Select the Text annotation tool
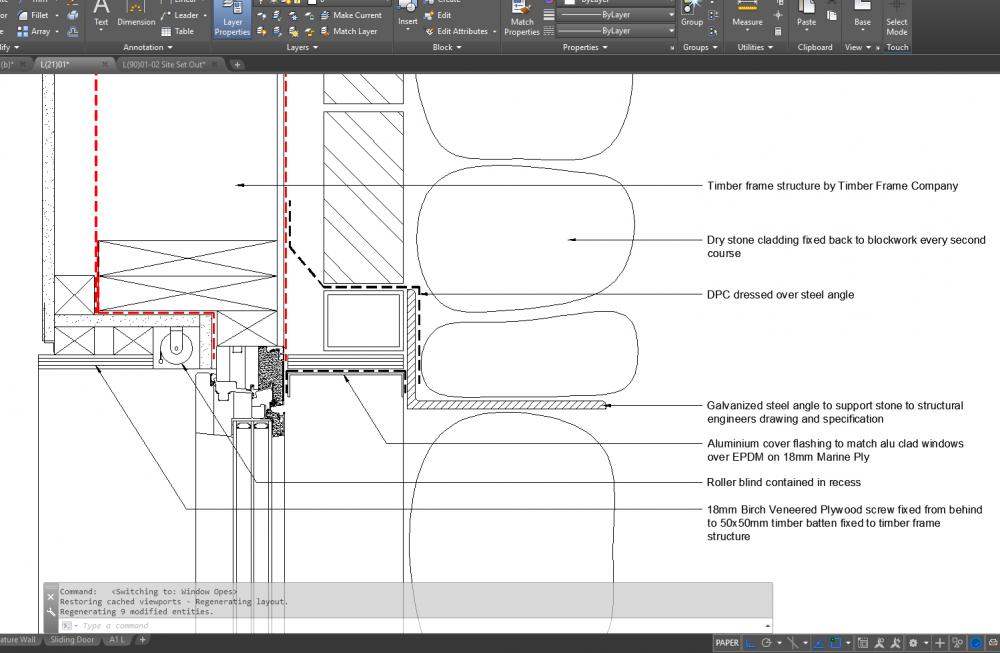 click(101, 15)
